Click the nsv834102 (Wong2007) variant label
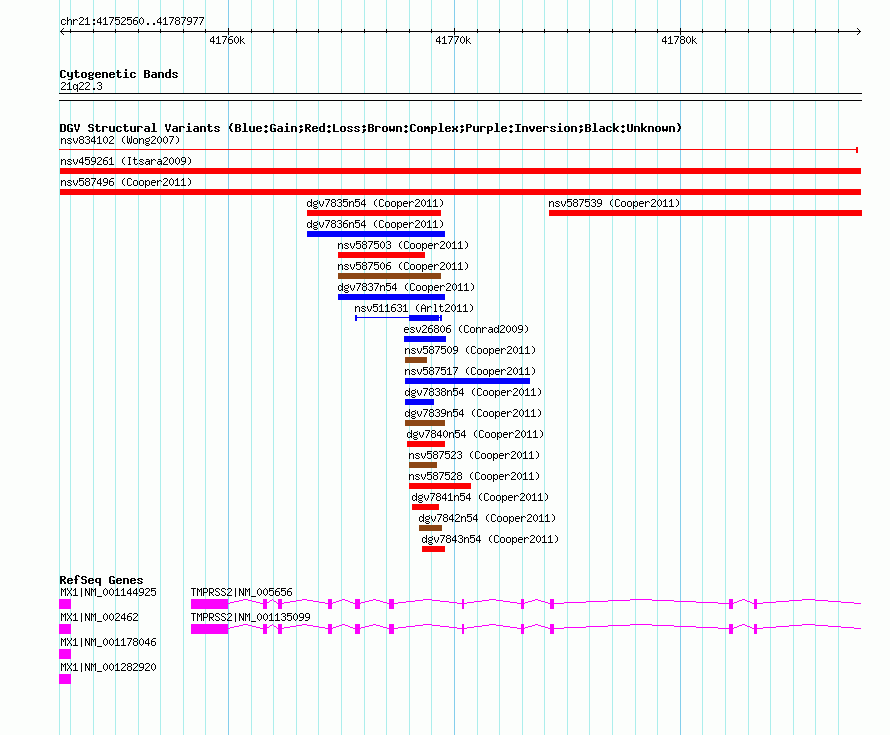The image size is (890, 735). [x=120, y=140]
